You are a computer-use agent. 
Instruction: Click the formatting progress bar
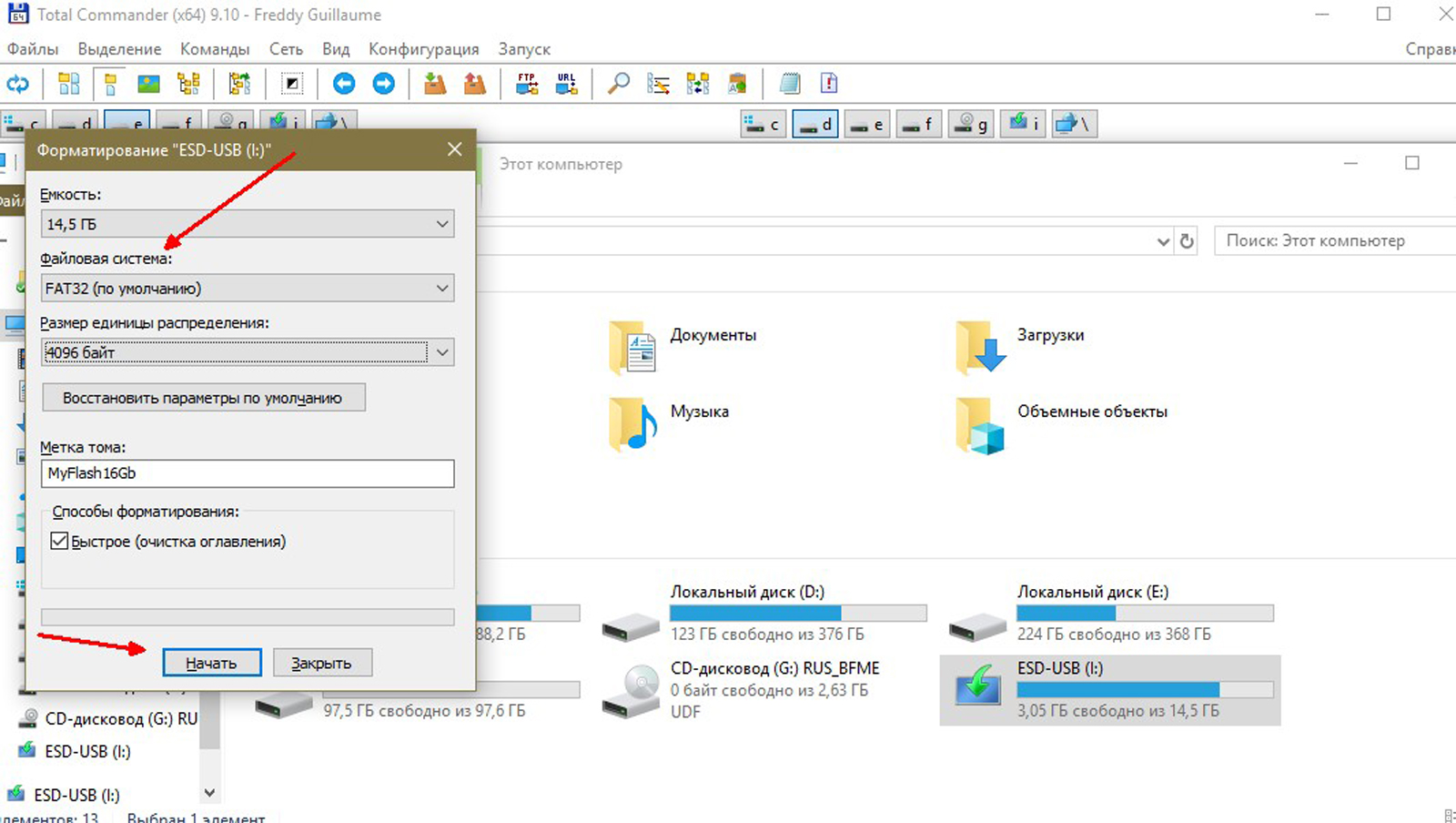[248, 617]
